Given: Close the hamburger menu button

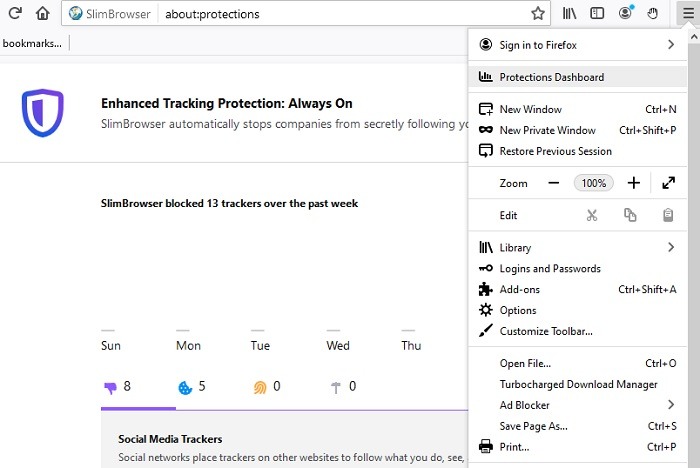Looking at the screenshot, I should (688, 13).
